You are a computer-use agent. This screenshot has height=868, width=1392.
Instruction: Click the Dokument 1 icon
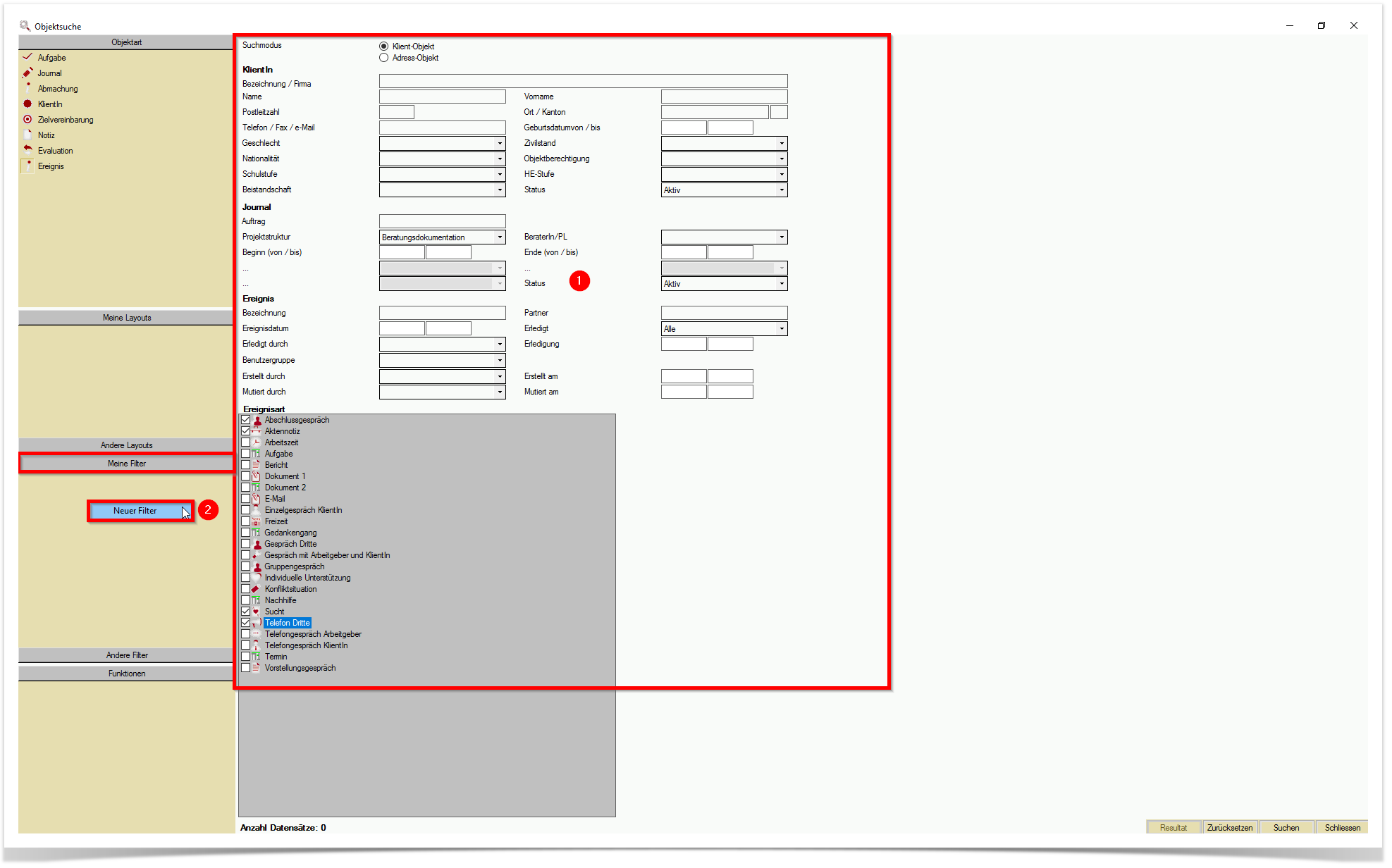pyautogui.click(x=257, y=476)
